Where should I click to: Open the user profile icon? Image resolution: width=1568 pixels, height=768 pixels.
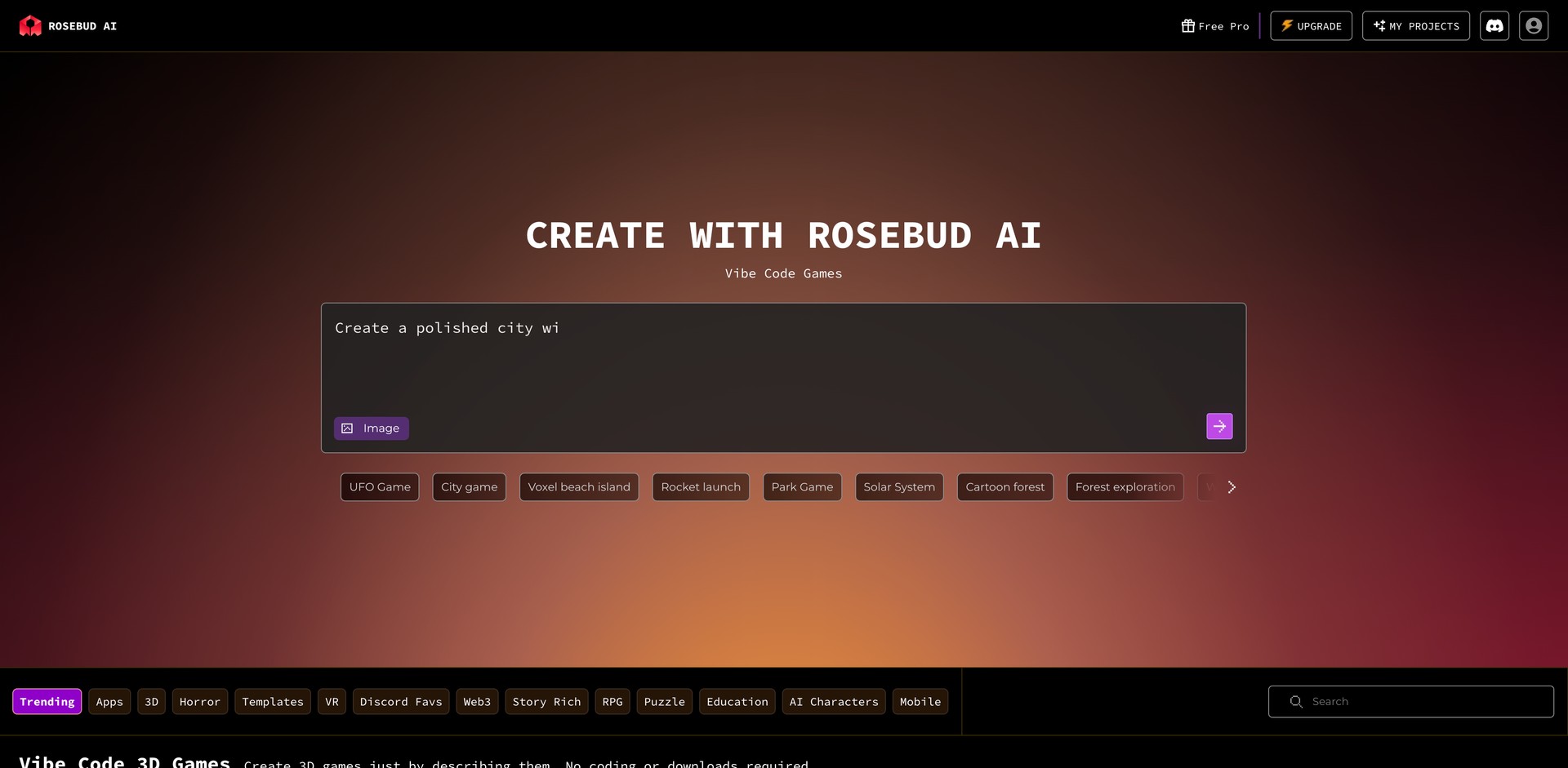tap(1534, 26)
